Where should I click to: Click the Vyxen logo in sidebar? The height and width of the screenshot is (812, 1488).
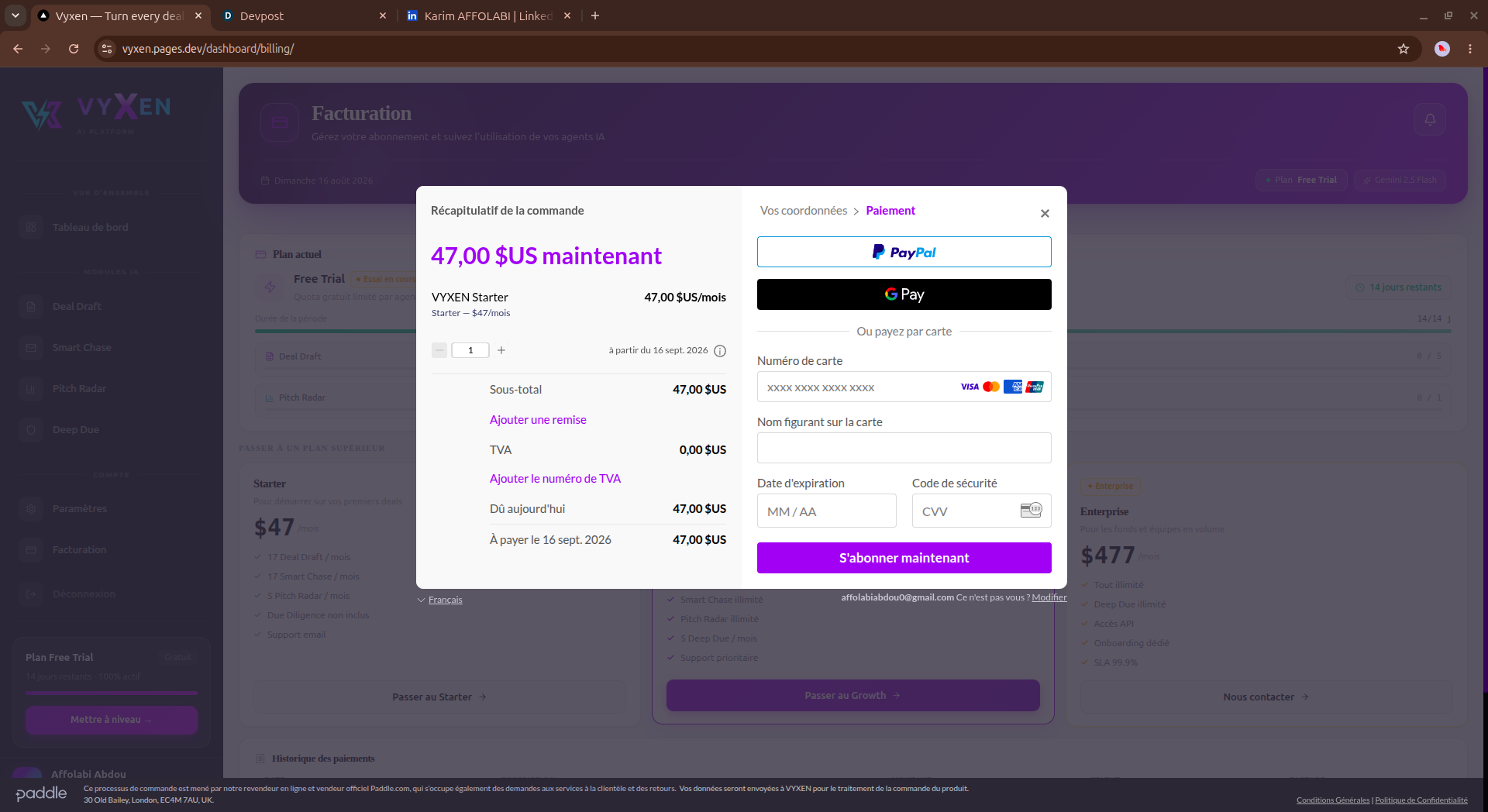tap(97, 113)
